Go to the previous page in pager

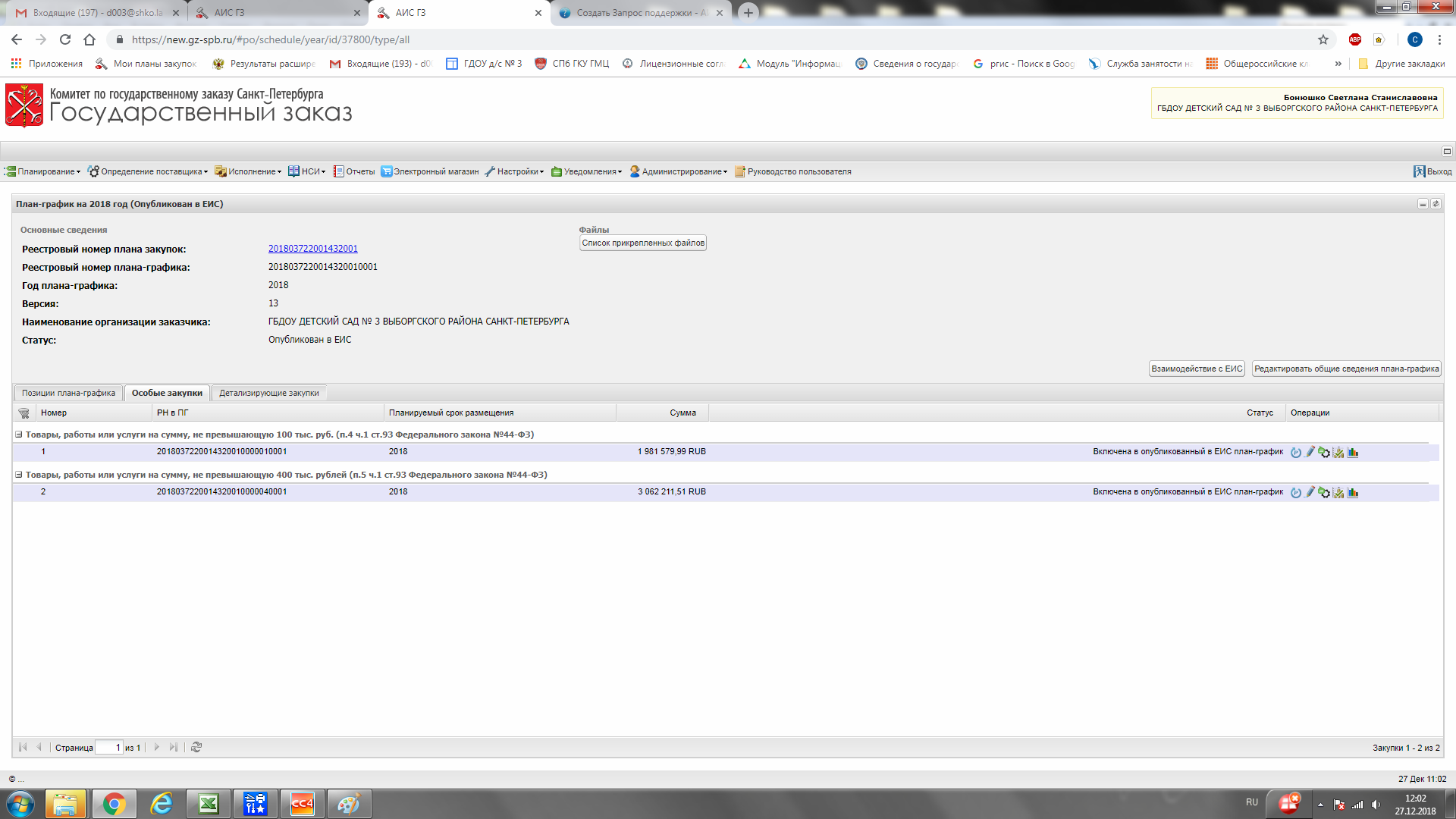pyautogui.click(x=39, y=747)
